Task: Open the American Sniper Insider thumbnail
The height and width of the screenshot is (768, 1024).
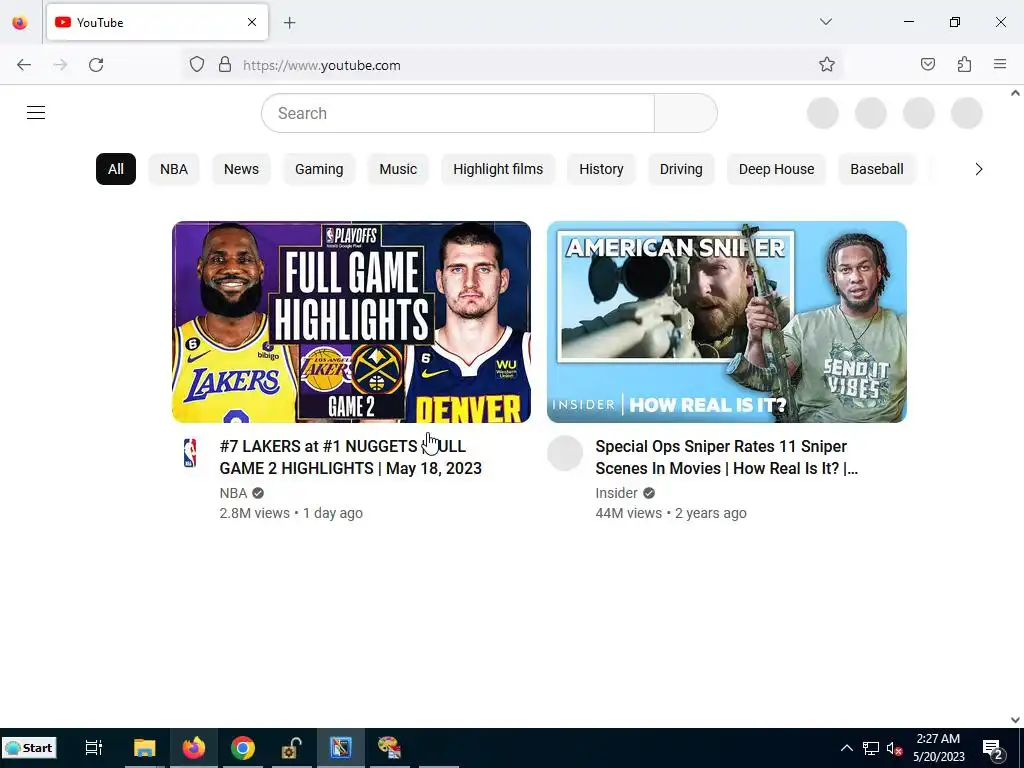Action: [x=727, y=322]
